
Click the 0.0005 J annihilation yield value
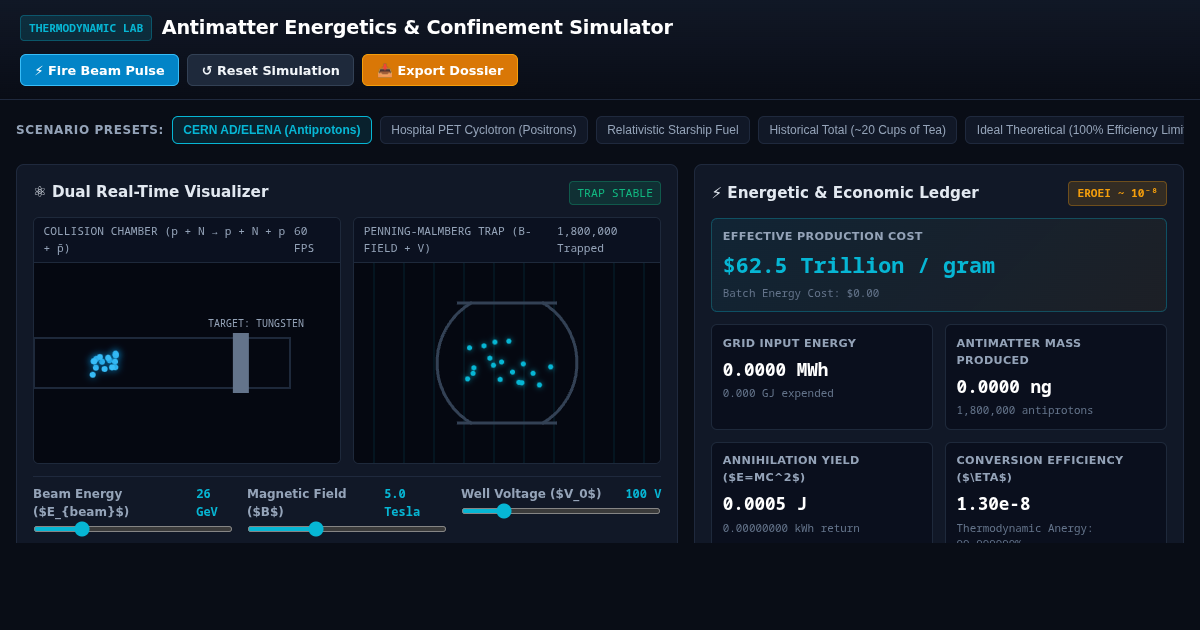click(x=765, y=504)
